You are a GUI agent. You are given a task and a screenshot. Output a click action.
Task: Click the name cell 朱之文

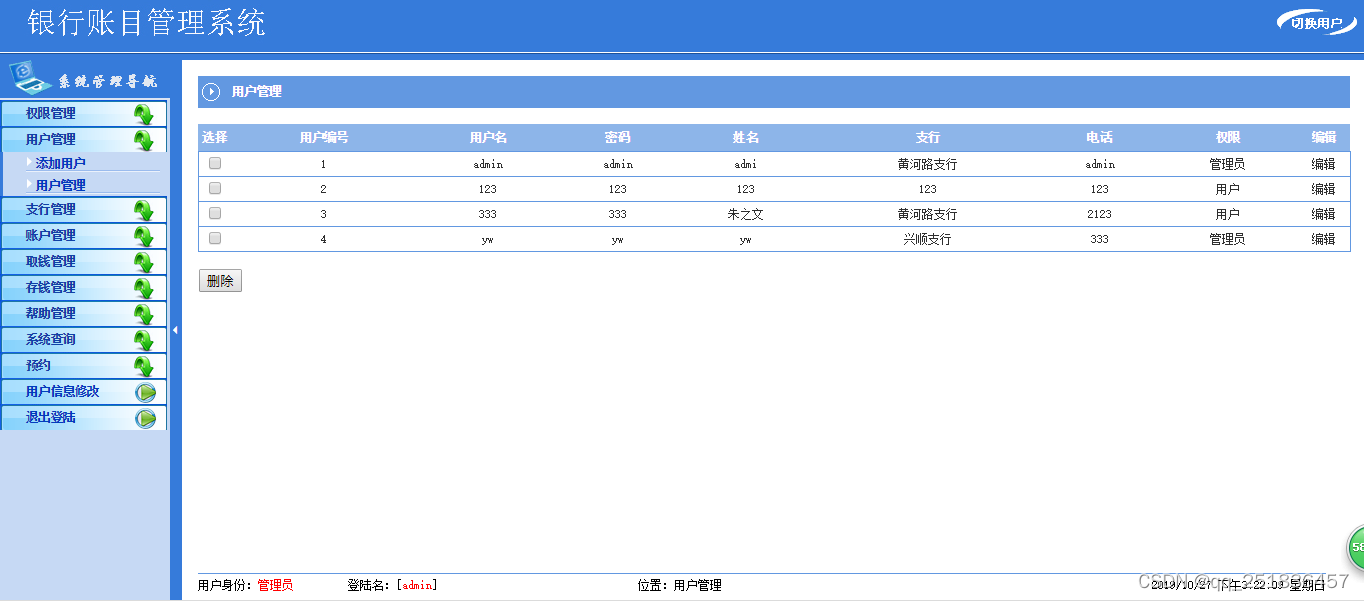(746, 214)
